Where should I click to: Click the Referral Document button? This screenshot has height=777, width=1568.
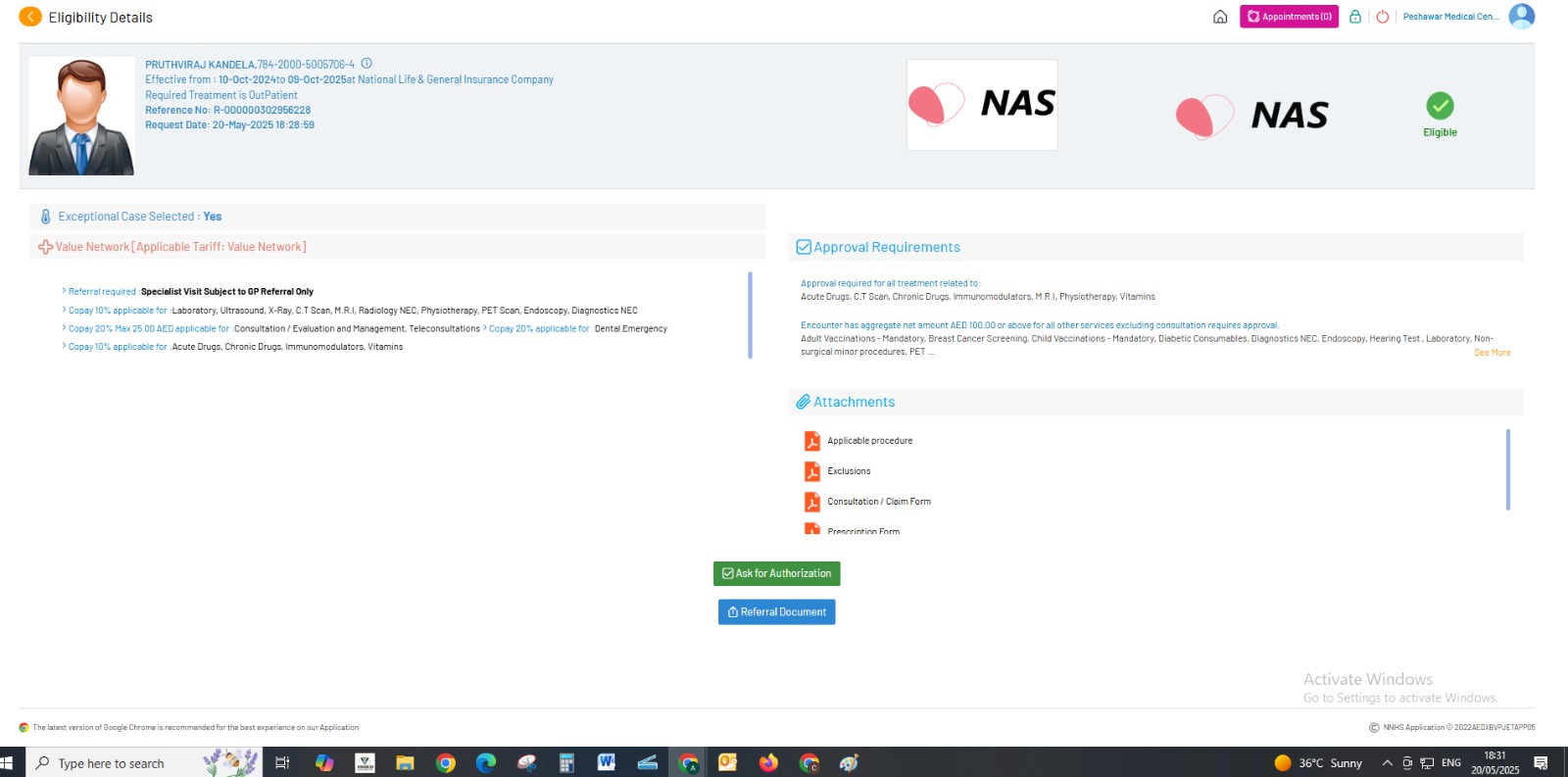coord(776,611)
